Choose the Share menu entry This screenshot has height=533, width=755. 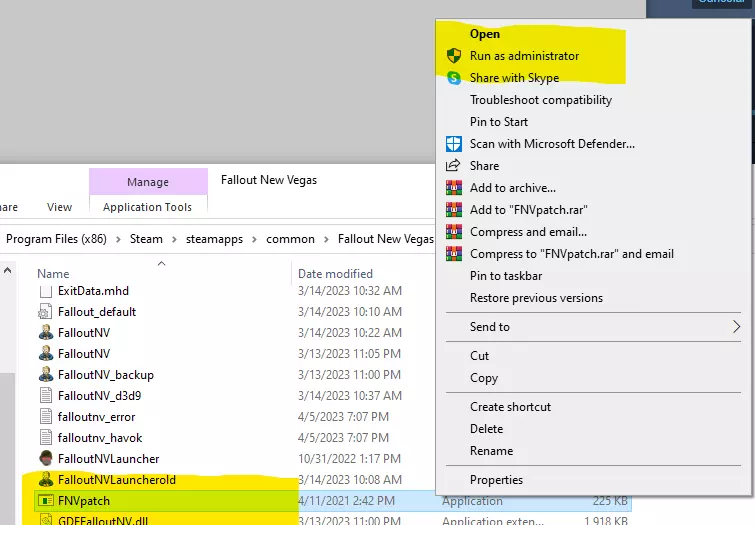[x=484, y=166]
